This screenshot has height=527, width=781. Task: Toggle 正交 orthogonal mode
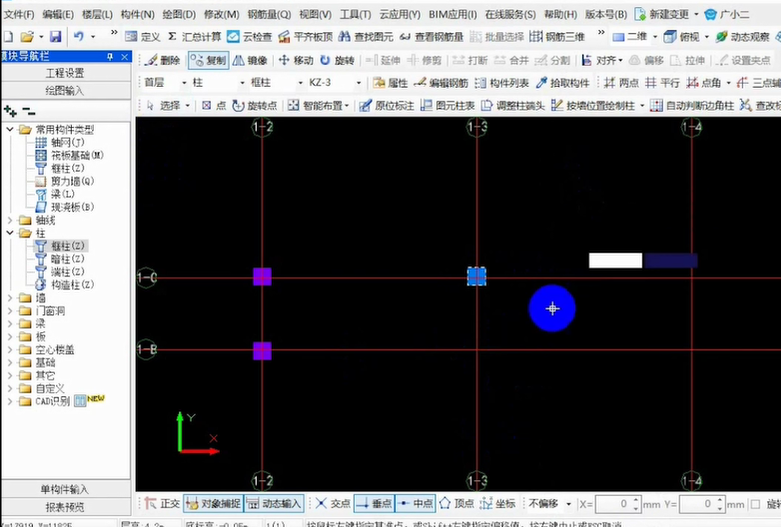click(x=162, y=504)
